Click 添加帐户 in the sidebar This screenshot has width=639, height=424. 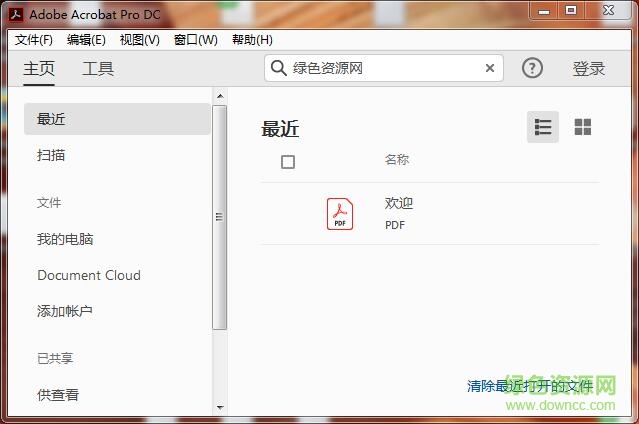click(64, 311)
